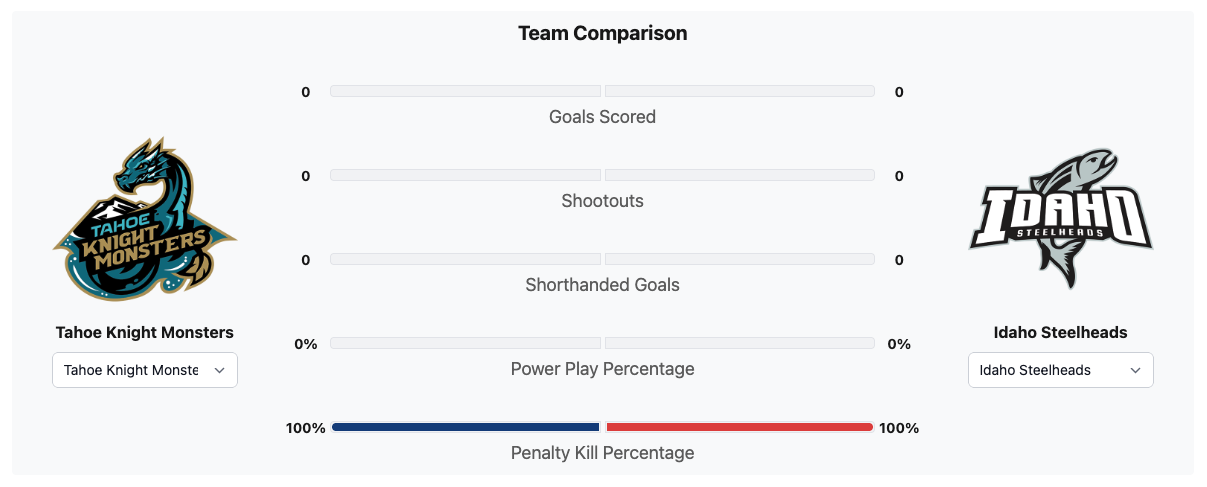Click the chevron arrow in the left team selector
The height and width of the screenshot is (487, 1207).
(220, 370)
